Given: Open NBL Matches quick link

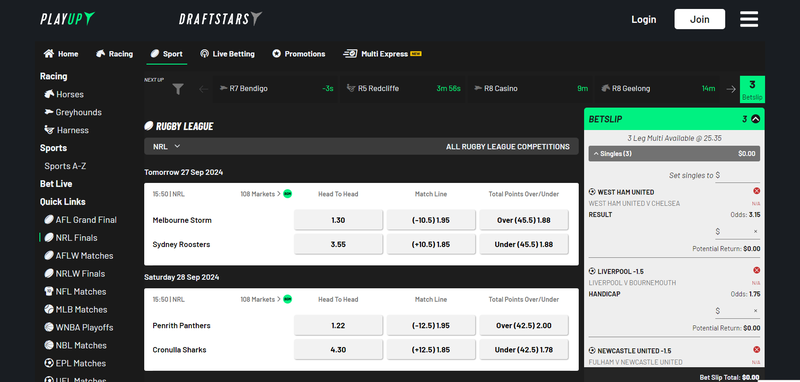Looking at the screenshot, I should (75, 345).
